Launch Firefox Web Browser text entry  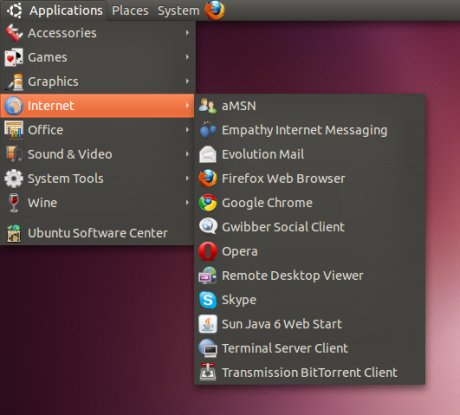click(284, 179)
